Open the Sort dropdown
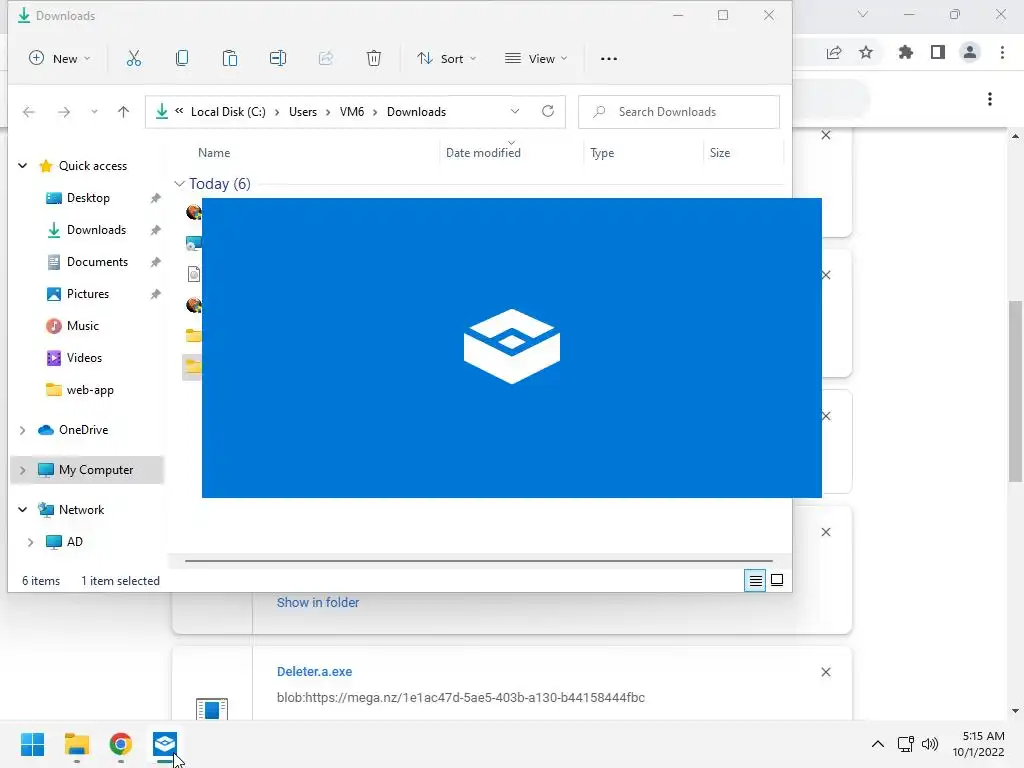Image resolution: width=1024 pixels, height=768 pixels. [447, 59]
